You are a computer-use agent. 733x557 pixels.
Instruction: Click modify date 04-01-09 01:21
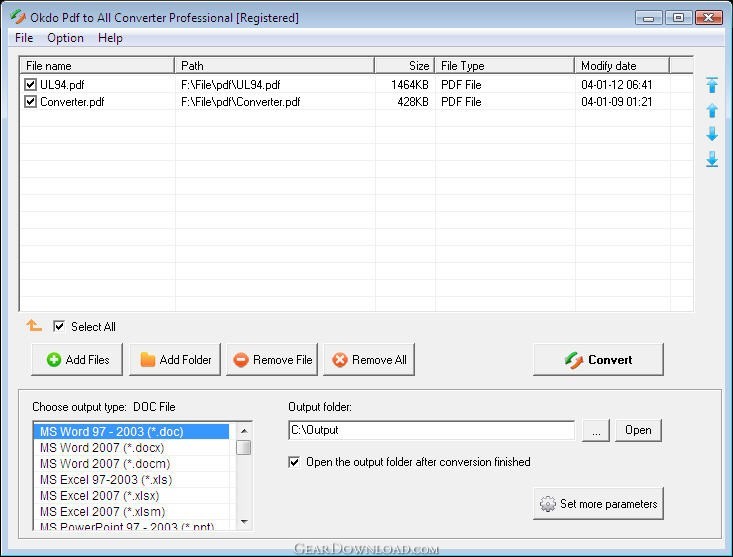pyautogui.click(x=617, y=102)
